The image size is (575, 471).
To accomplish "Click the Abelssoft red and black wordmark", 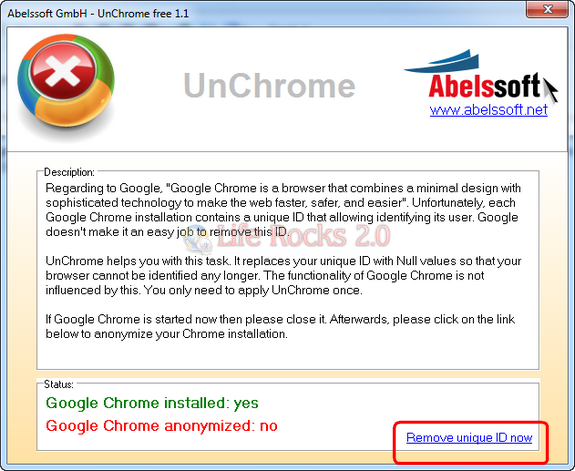I will (x=484, y=86).
